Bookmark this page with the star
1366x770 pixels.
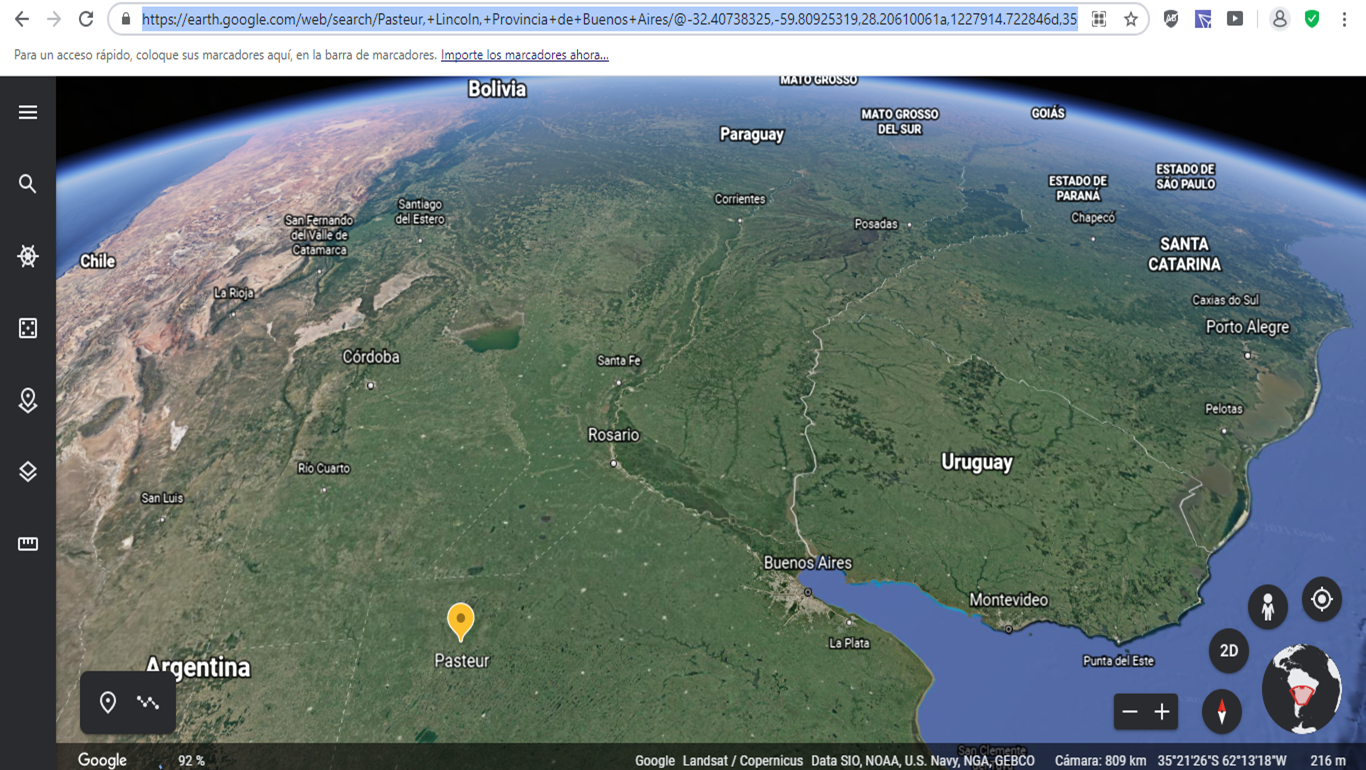click(1131, 19)
